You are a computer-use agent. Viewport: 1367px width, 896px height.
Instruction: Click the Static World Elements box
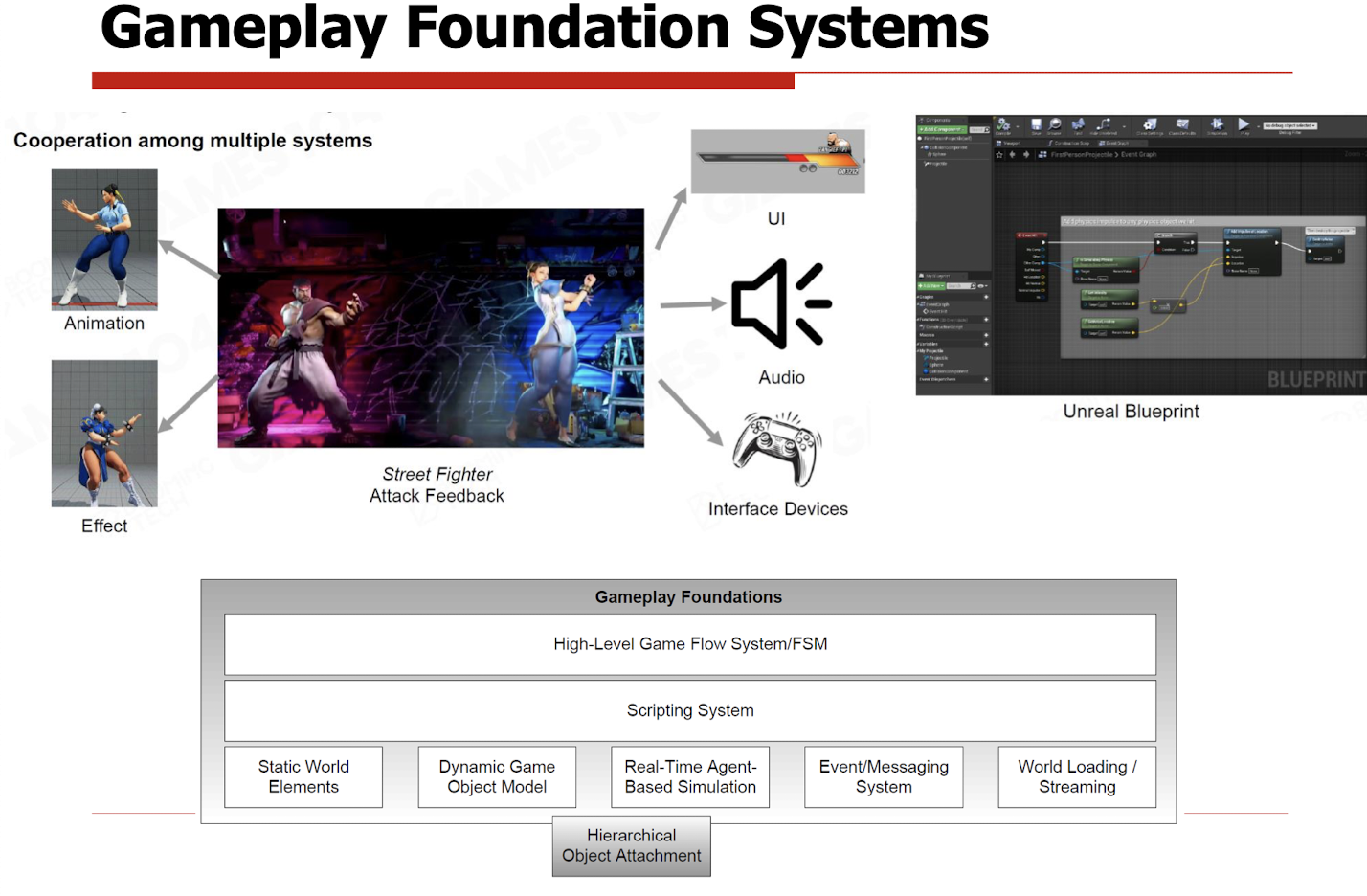point(303,777)
